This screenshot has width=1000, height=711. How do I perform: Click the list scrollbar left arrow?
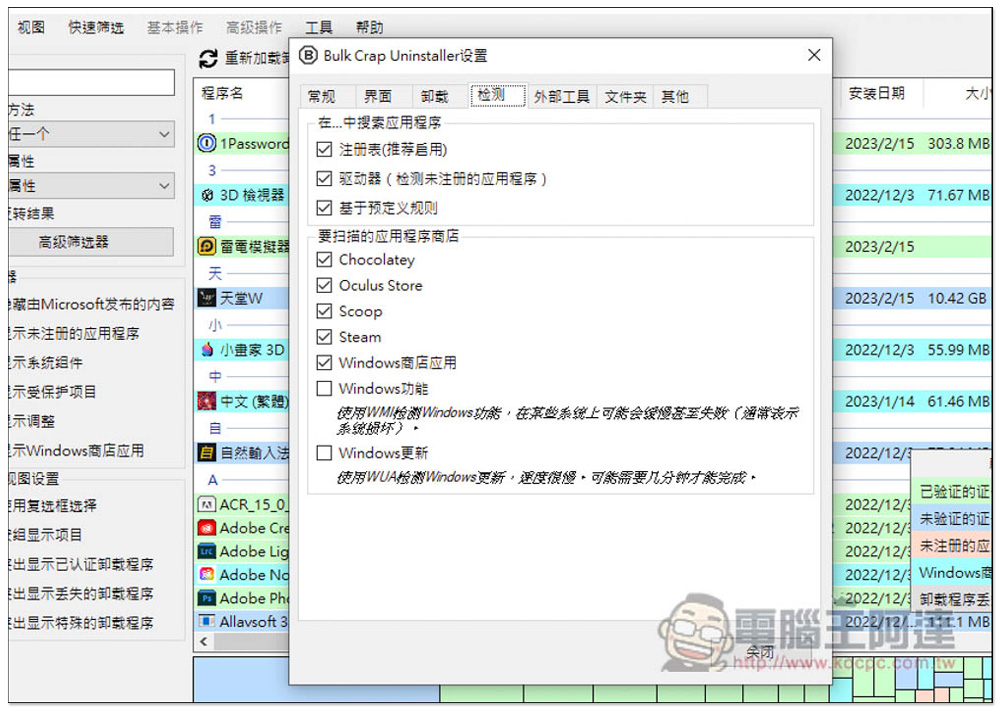click(x=203, y=641)
